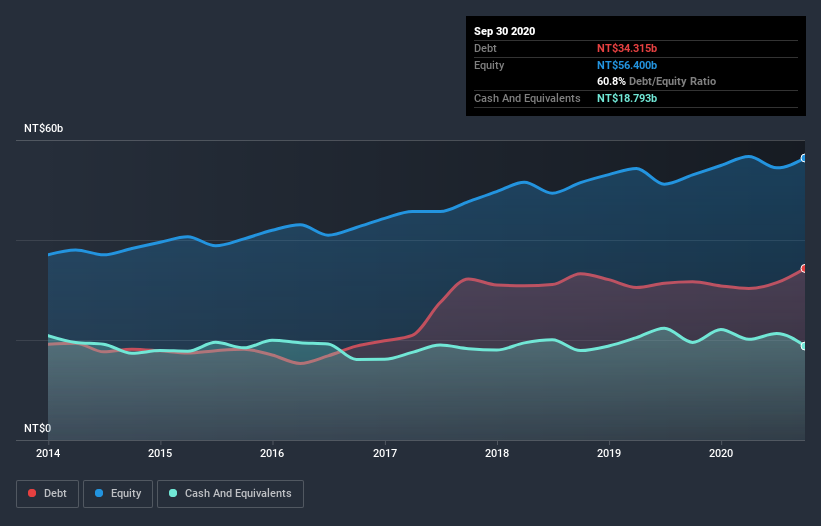Click the Debt label in tooltip

(x=485, y=48)
